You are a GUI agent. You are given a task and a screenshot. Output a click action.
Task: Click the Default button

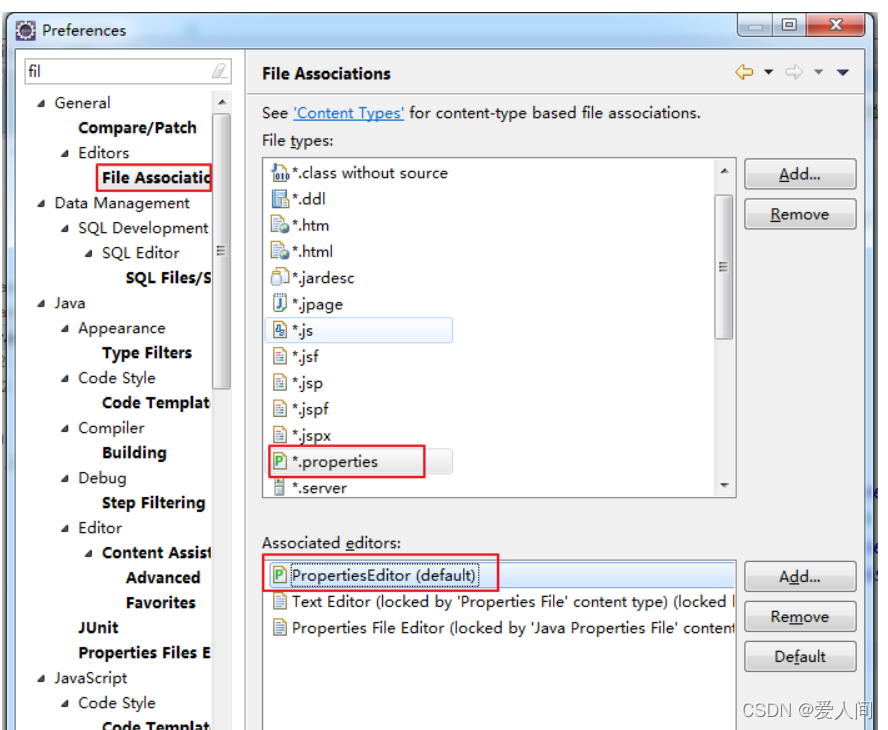point(800,656)
